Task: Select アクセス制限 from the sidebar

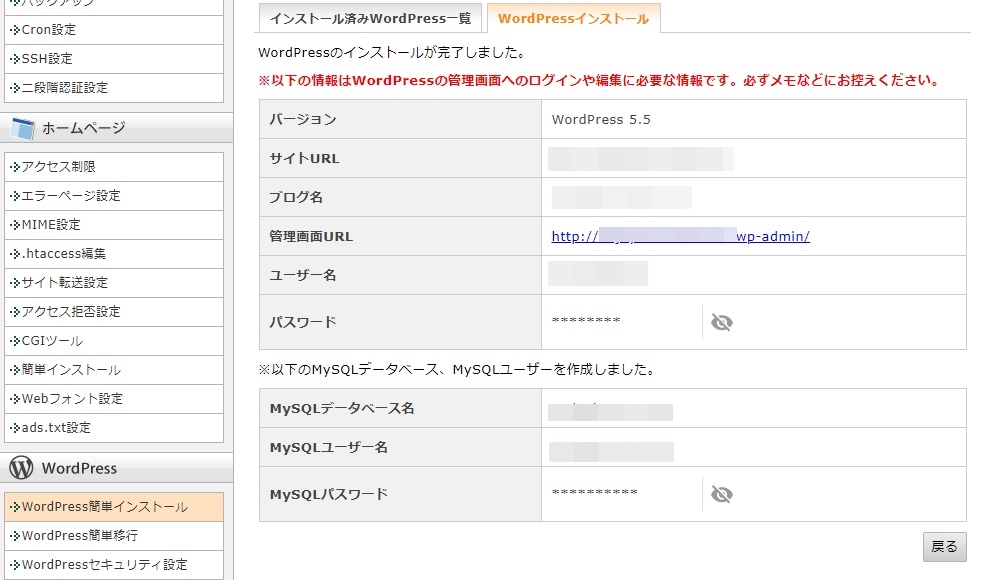Action: pyautogui.click(x=58, y=167)
